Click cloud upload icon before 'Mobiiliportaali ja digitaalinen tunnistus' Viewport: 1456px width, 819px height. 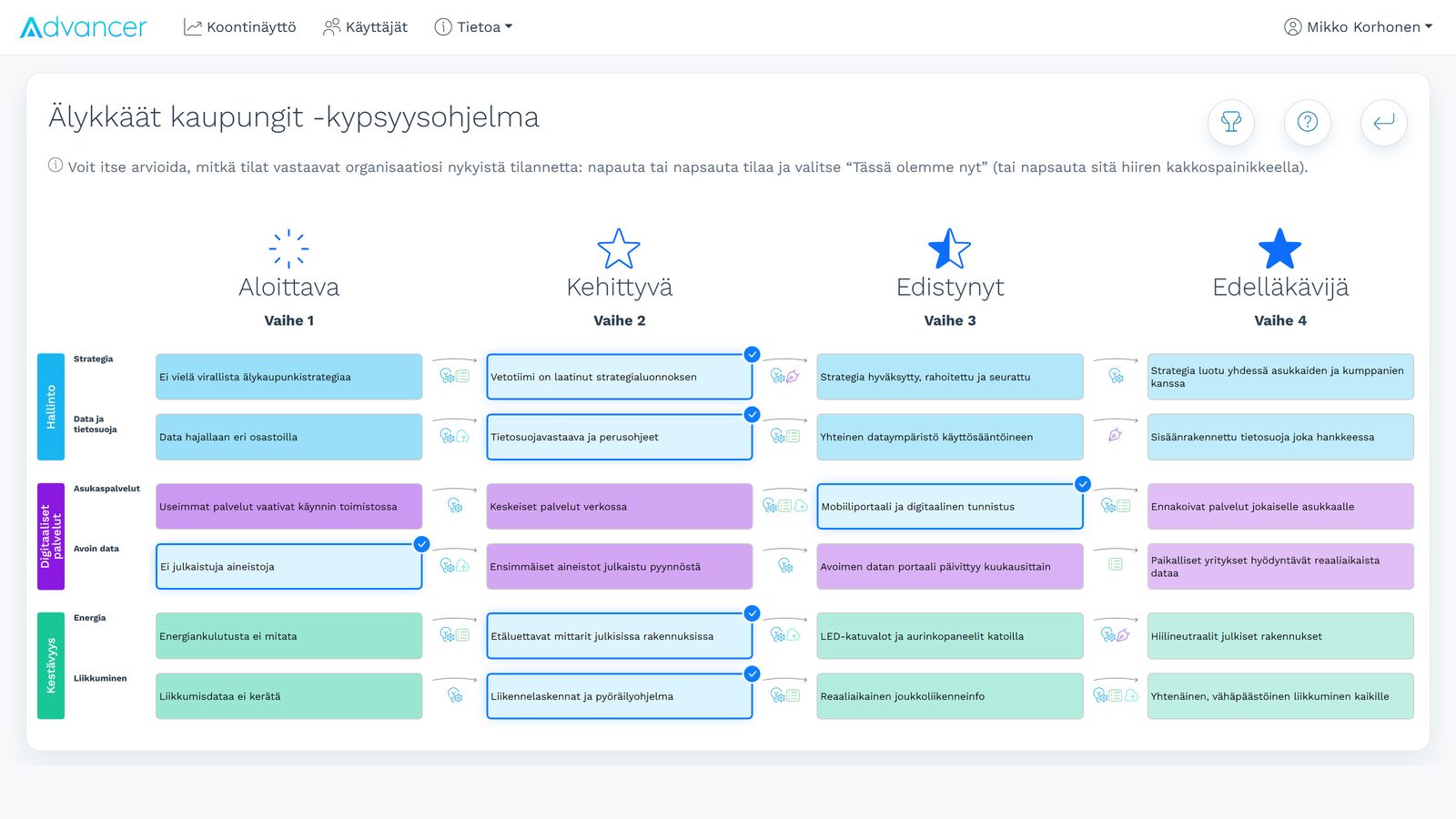click(x=801, y=506)
